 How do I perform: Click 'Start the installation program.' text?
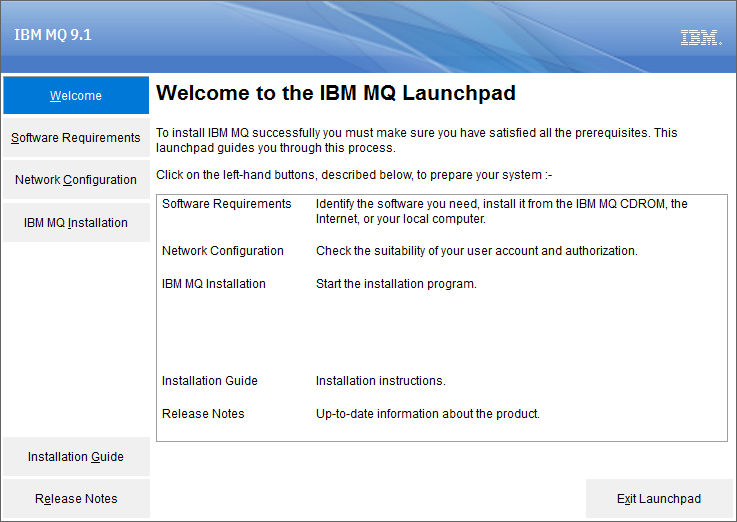396,284
